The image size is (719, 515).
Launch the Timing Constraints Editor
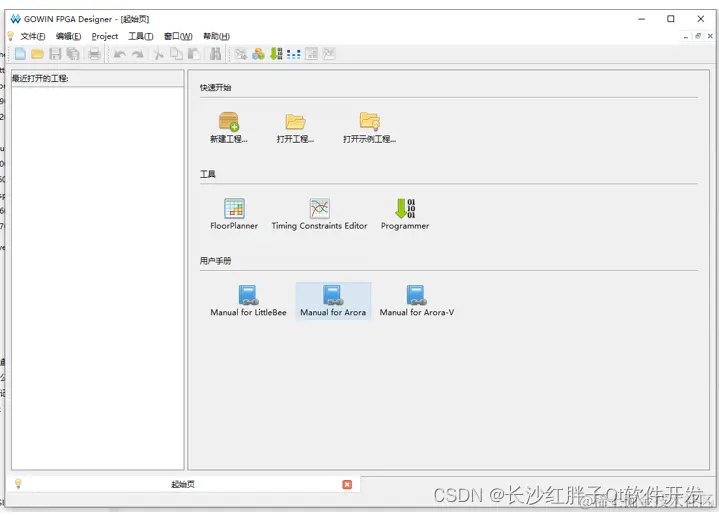click(319, 214)
